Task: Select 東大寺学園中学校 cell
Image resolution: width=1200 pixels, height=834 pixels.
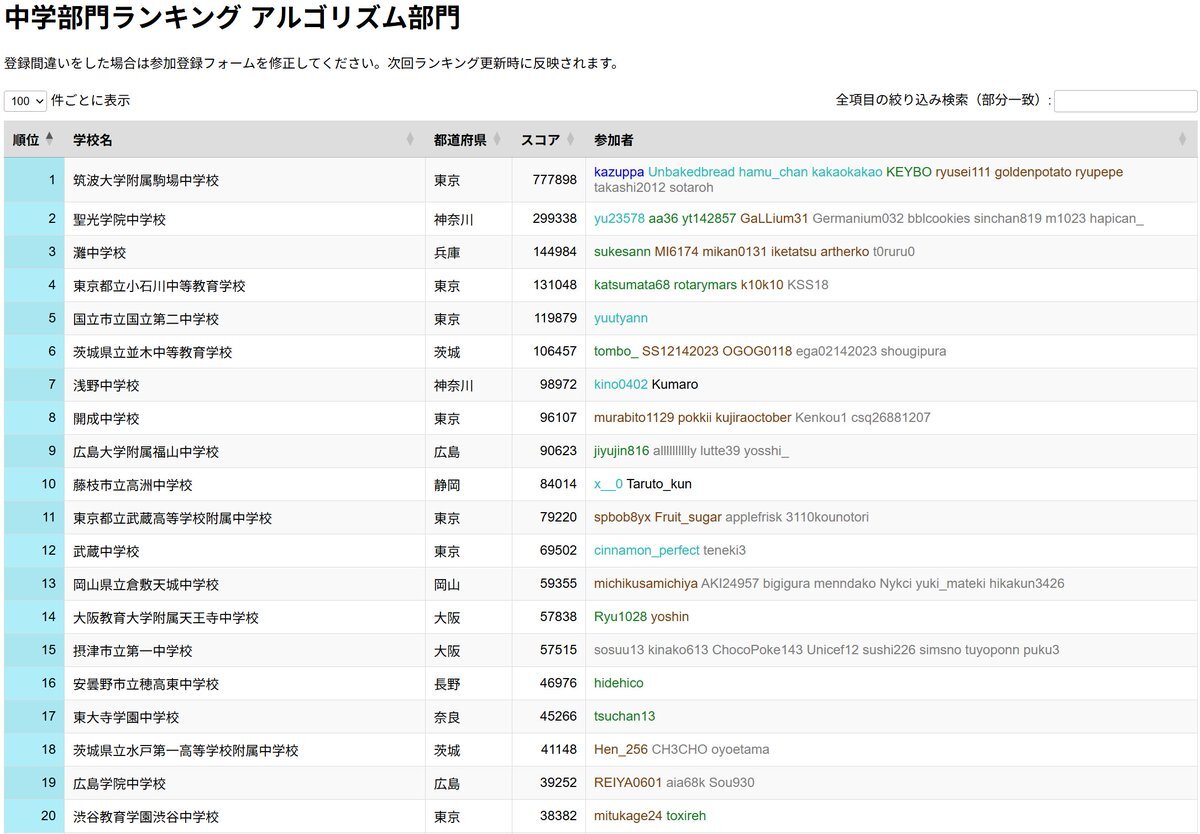Action: pos(245,717)
